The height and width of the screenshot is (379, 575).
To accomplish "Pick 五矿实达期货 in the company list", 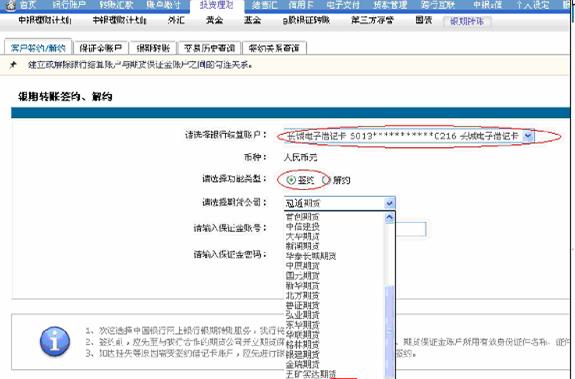I will (x=311, y=374).
